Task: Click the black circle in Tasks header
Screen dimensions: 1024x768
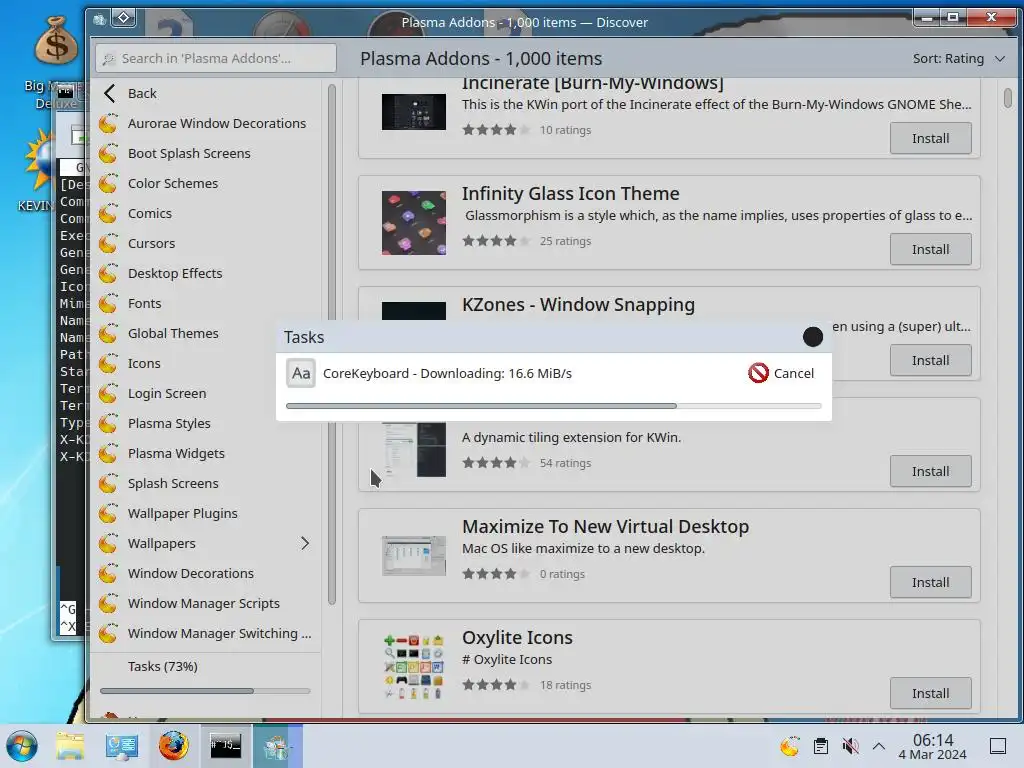Action: click(813, 337)
